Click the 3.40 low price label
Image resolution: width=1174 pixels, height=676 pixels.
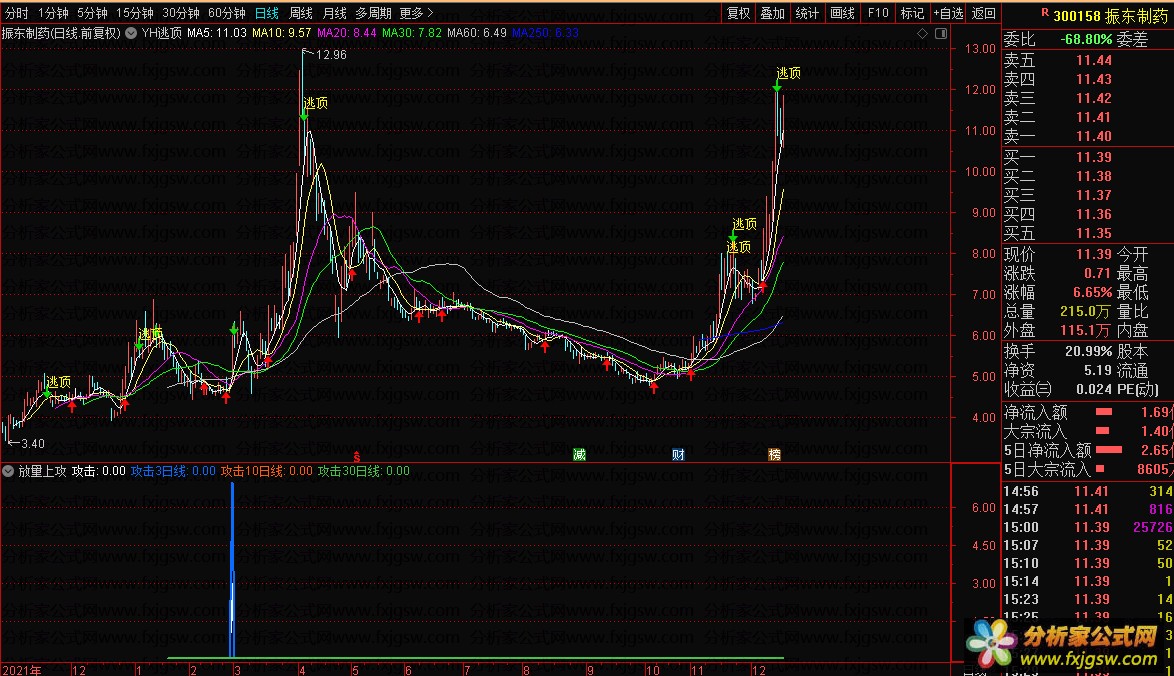coord(33,444)
